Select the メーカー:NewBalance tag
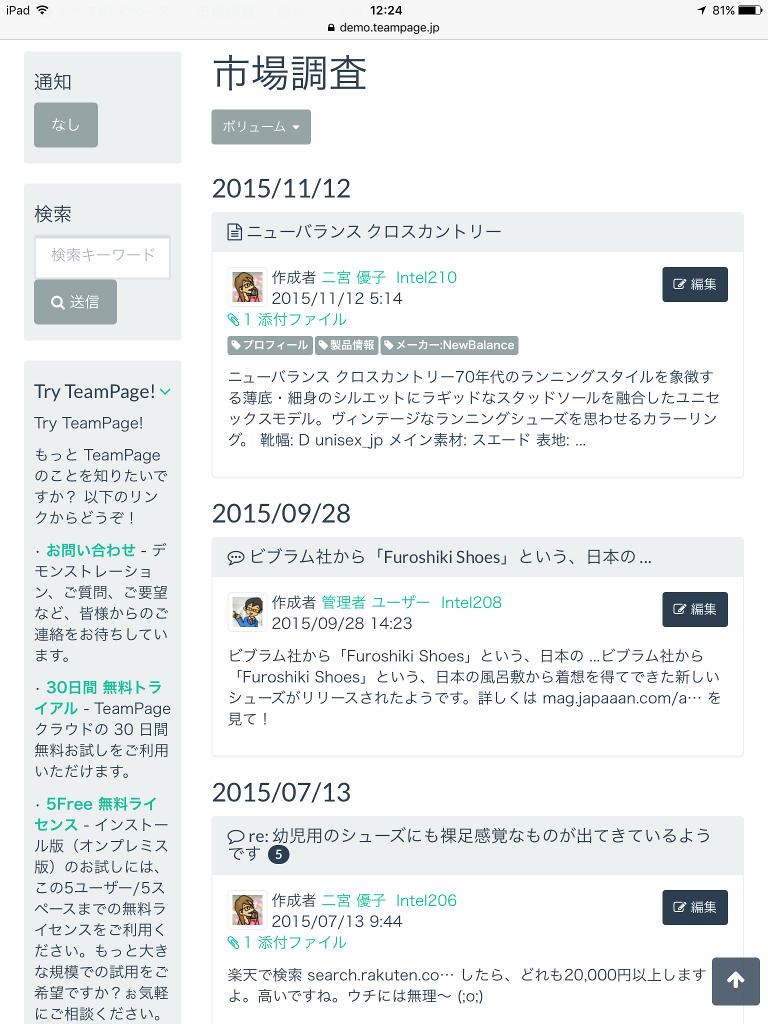This screenshot has width=768, height=1024. (449, 345)
